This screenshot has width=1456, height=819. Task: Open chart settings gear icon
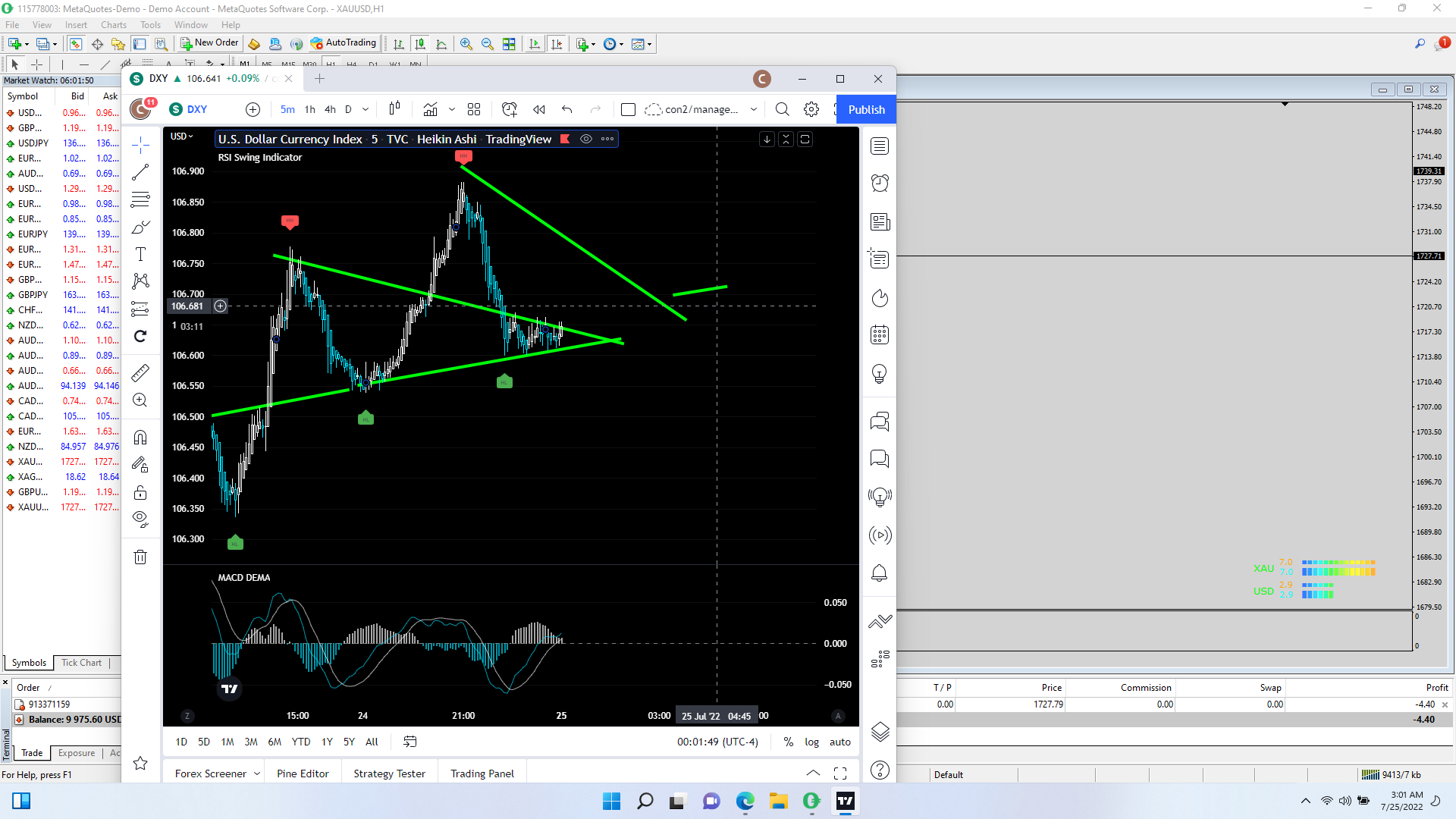click(811, 109)
